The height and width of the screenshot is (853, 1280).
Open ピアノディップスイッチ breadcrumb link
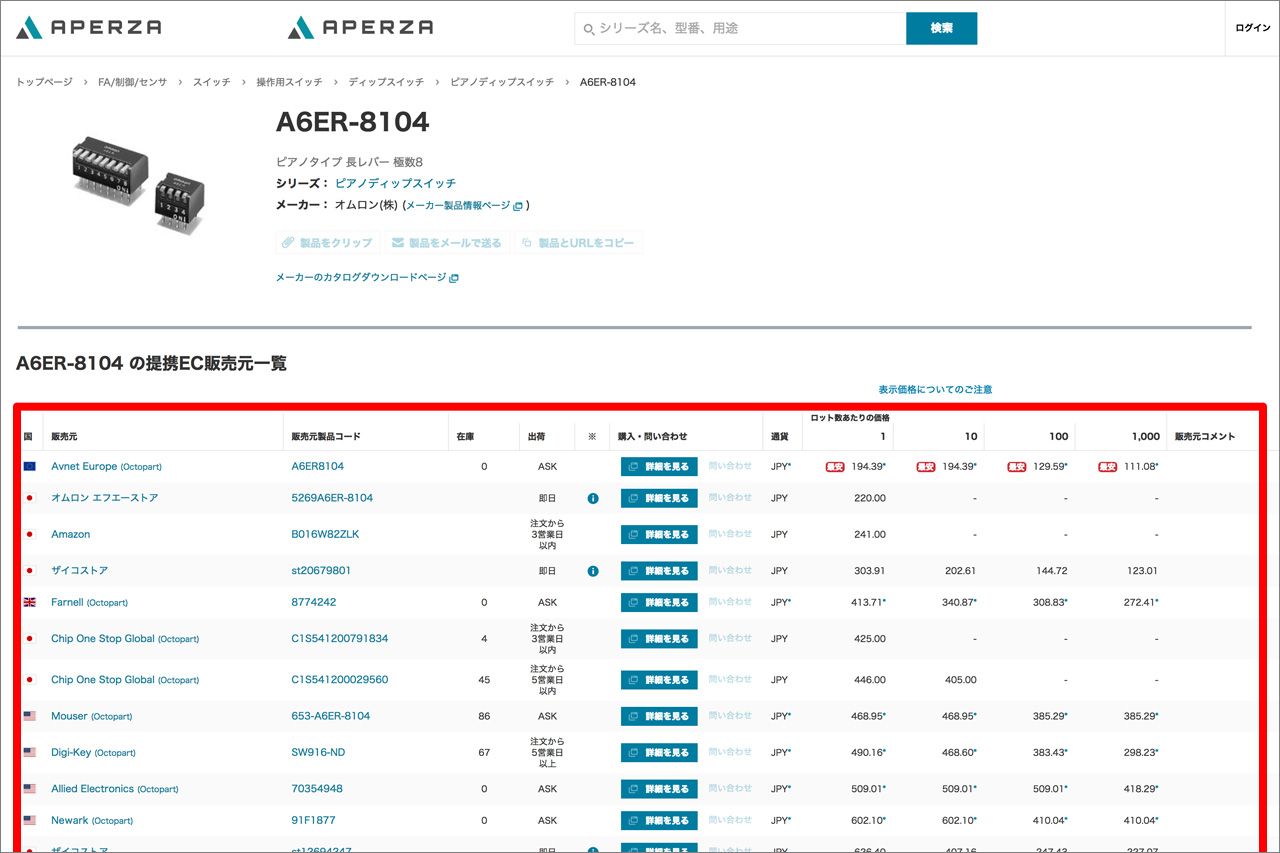502,82
